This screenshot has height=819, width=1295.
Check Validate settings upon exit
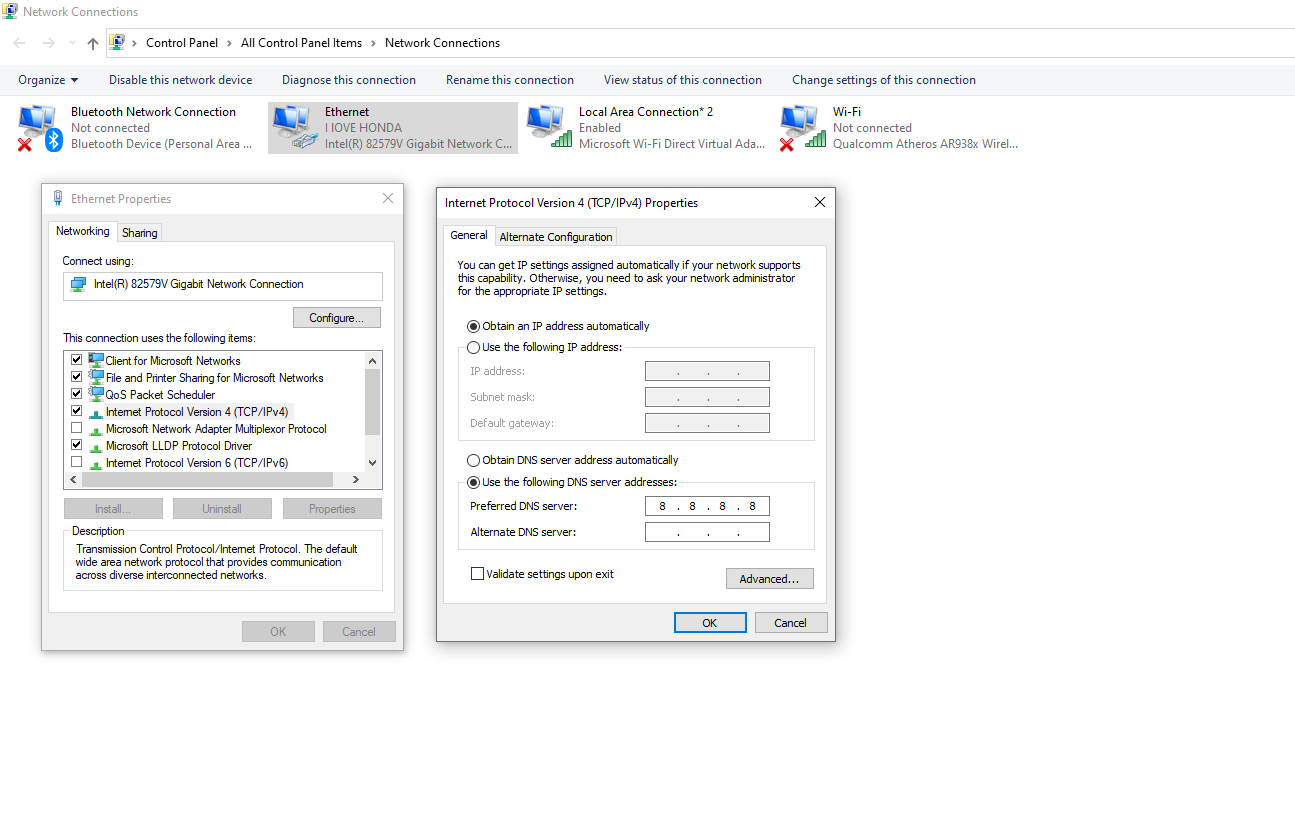pos(477,574)
